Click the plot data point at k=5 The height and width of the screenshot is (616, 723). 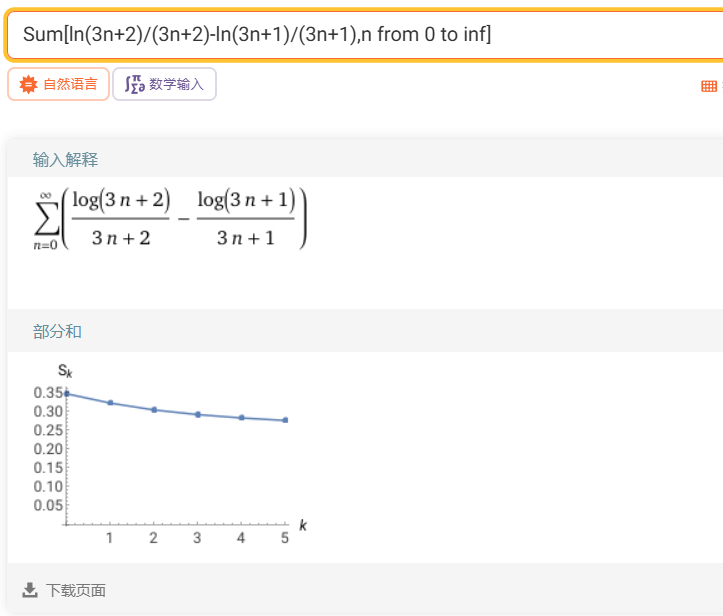(x=285, y=420)
